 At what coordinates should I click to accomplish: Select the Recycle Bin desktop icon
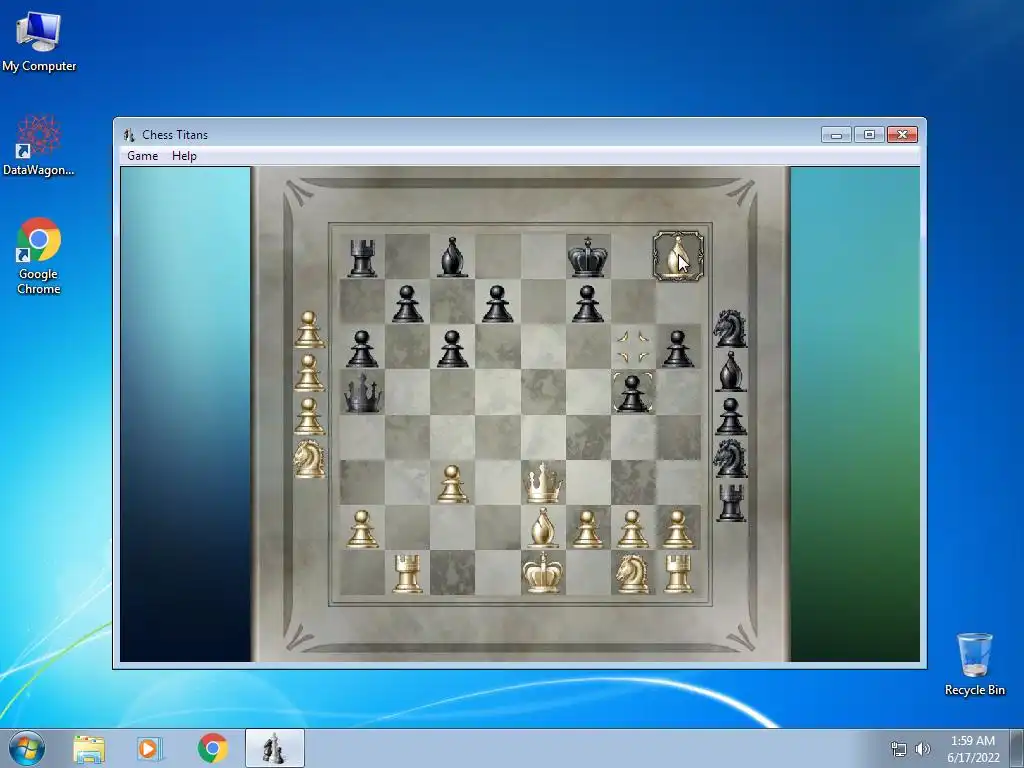[974, 664]
